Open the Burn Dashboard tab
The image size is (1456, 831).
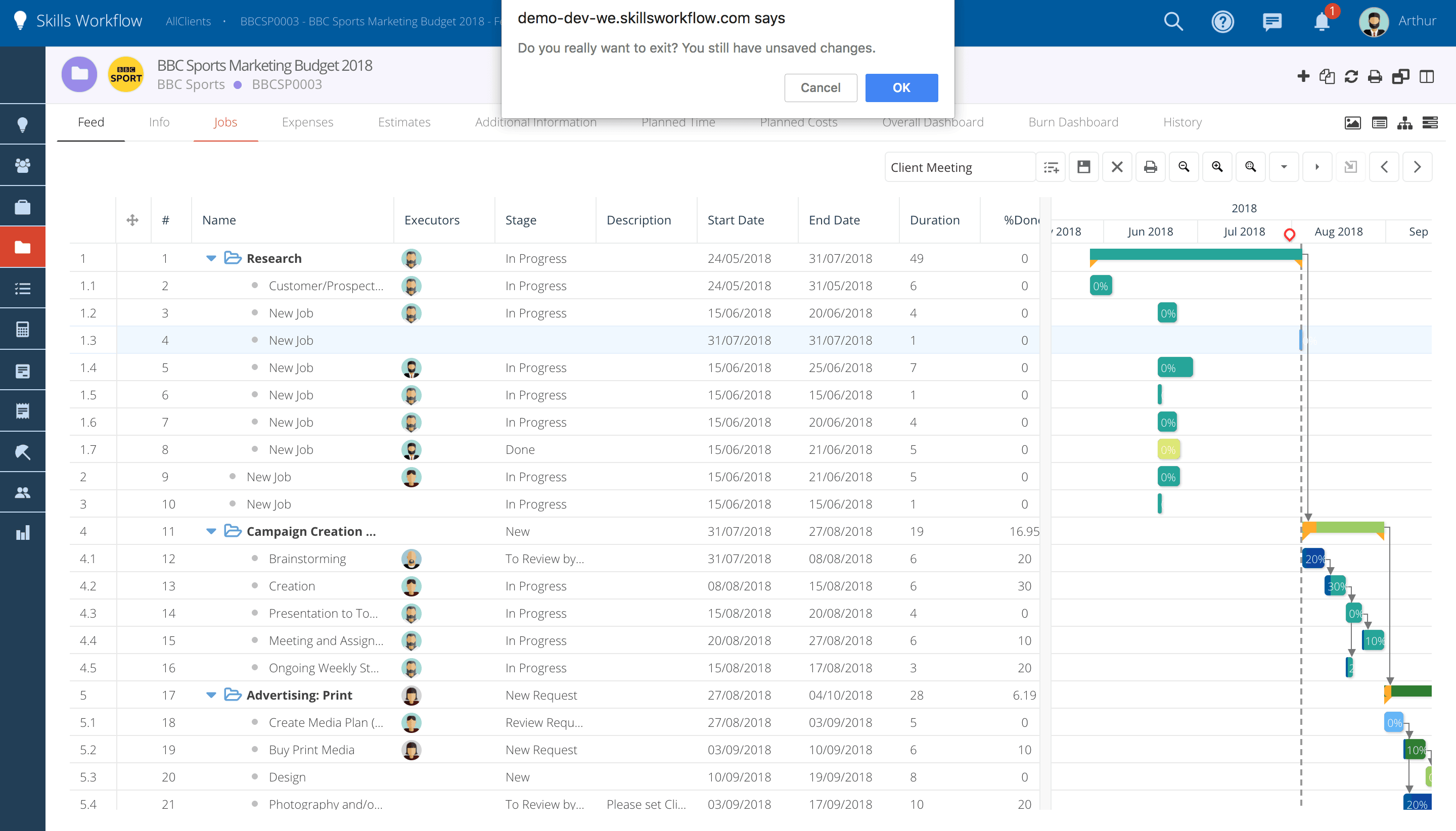(x=1073, y=122)
